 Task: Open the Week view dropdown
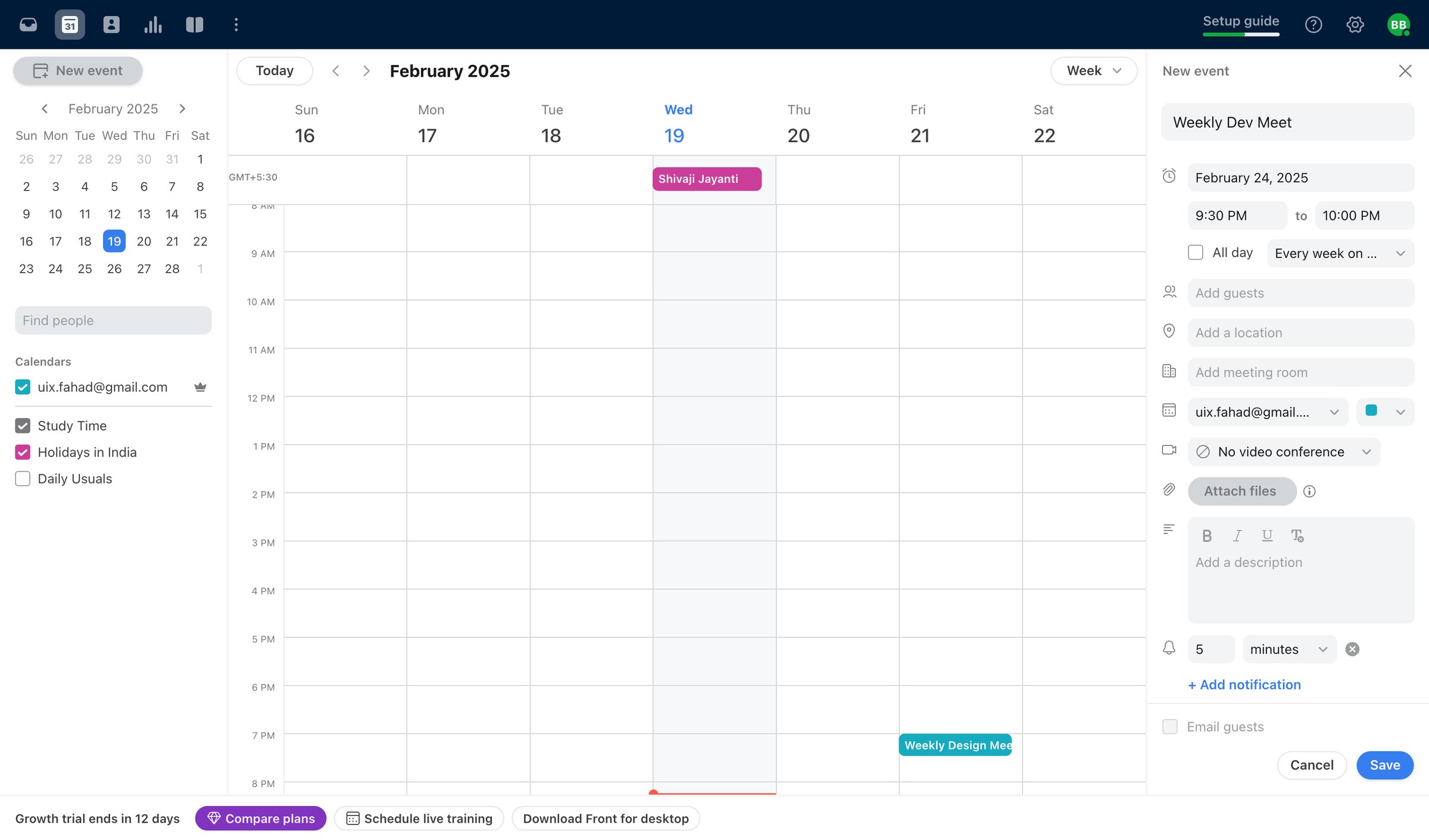(x=1094, y=71)
